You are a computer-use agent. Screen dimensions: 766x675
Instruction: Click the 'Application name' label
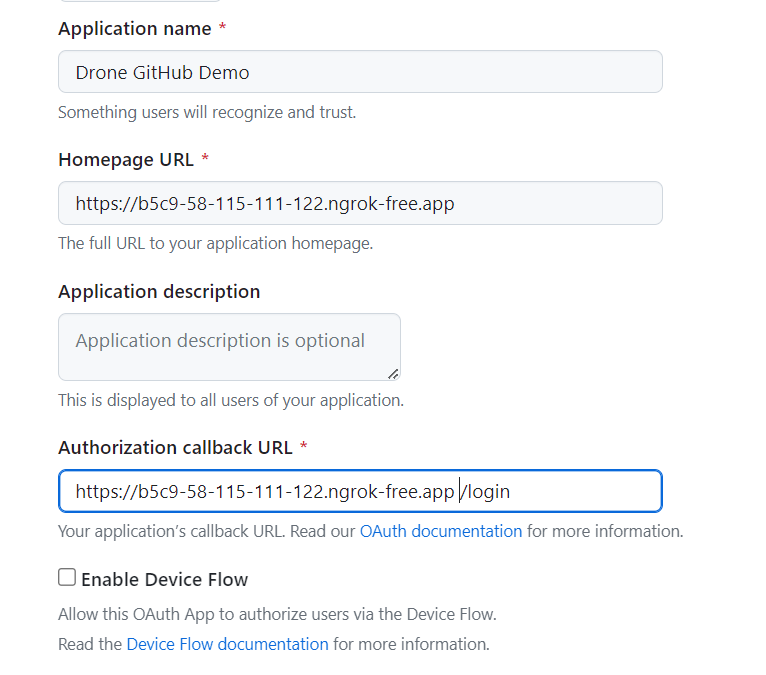[x=134, y=29]
